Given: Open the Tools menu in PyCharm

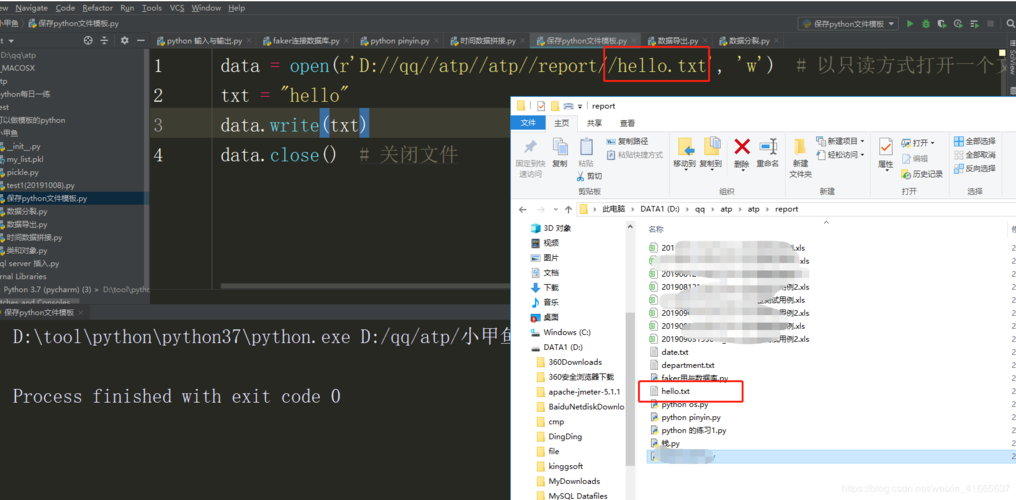Looking at the screenshot, I should 152,8.
